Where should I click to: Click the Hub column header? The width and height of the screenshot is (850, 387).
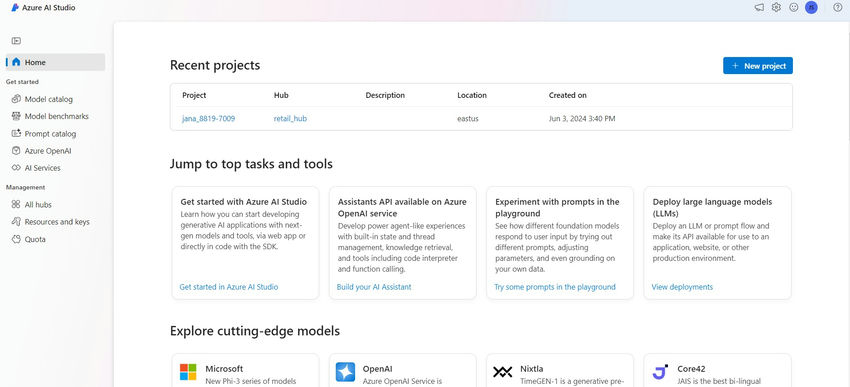(x=281, y=95)
